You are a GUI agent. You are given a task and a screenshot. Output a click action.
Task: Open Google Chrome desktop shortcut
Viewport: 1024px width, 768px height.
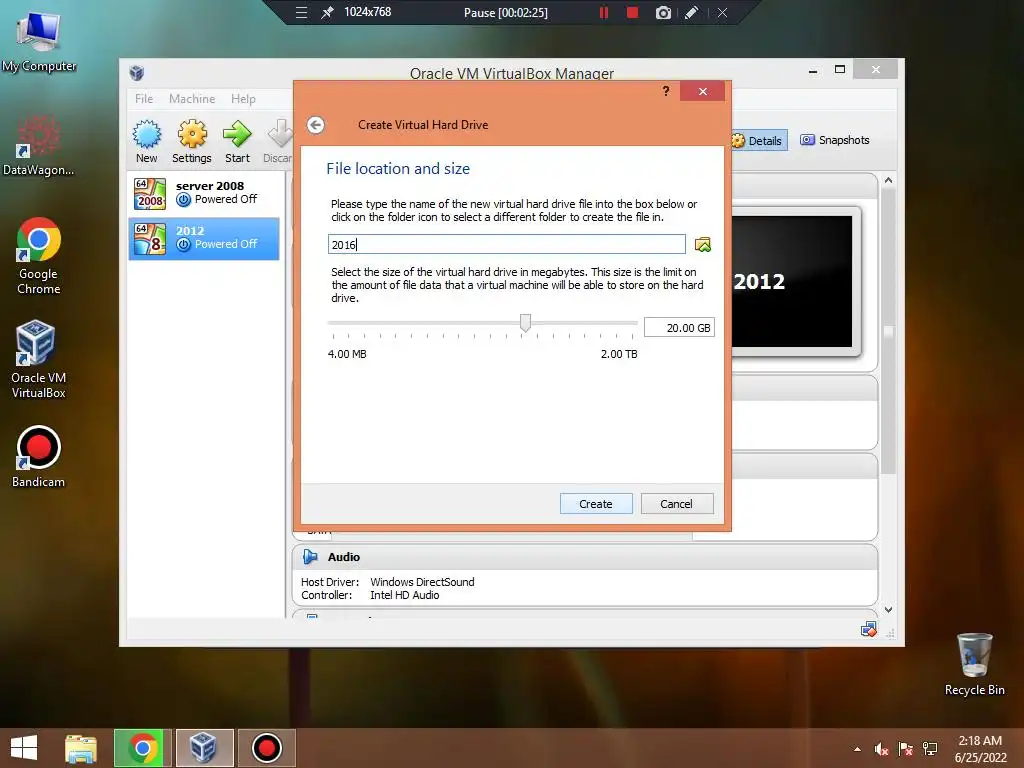click(x=39, y=255)
